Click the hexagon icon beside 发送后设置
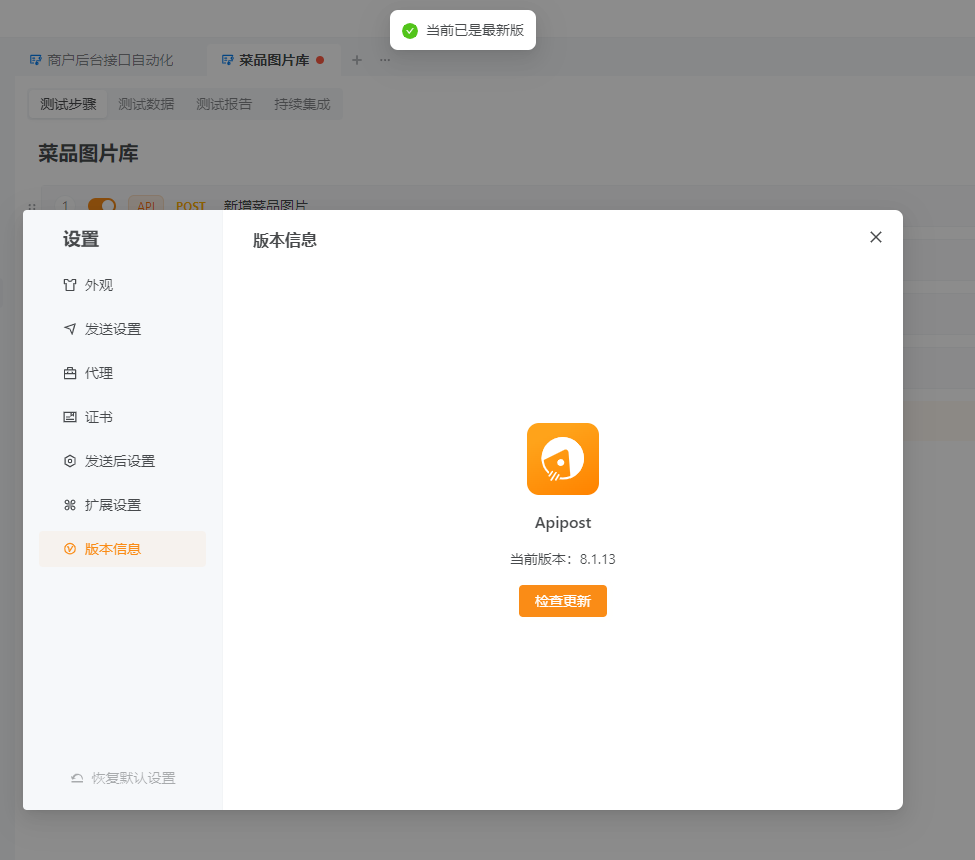Viewport: 975px width, 860px height. (x=70, y=461)
